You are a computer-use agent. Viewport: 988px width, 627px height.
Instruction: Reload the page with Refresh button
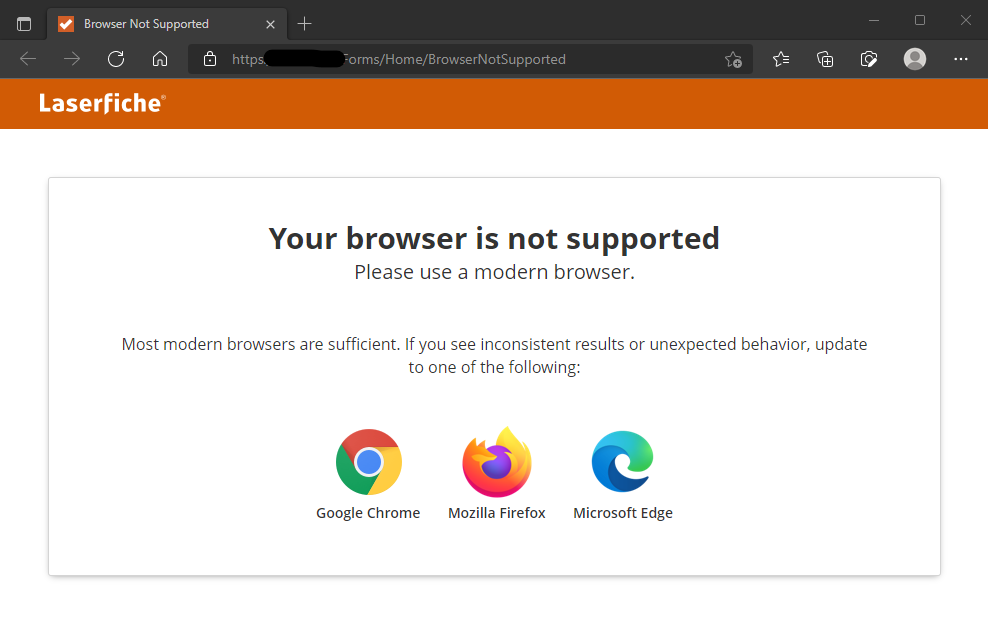(116, 59)
